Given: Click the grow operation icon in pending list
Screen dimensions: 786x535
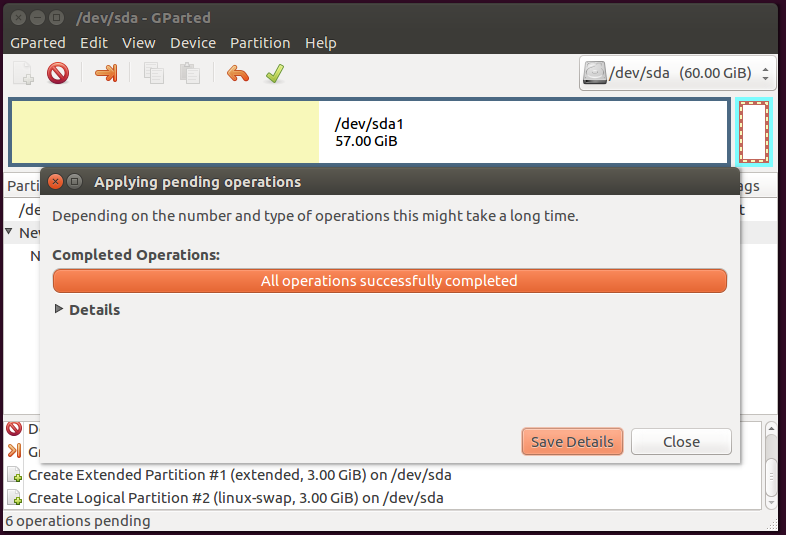Looking at the screenshot, I should tap(14, 451).
